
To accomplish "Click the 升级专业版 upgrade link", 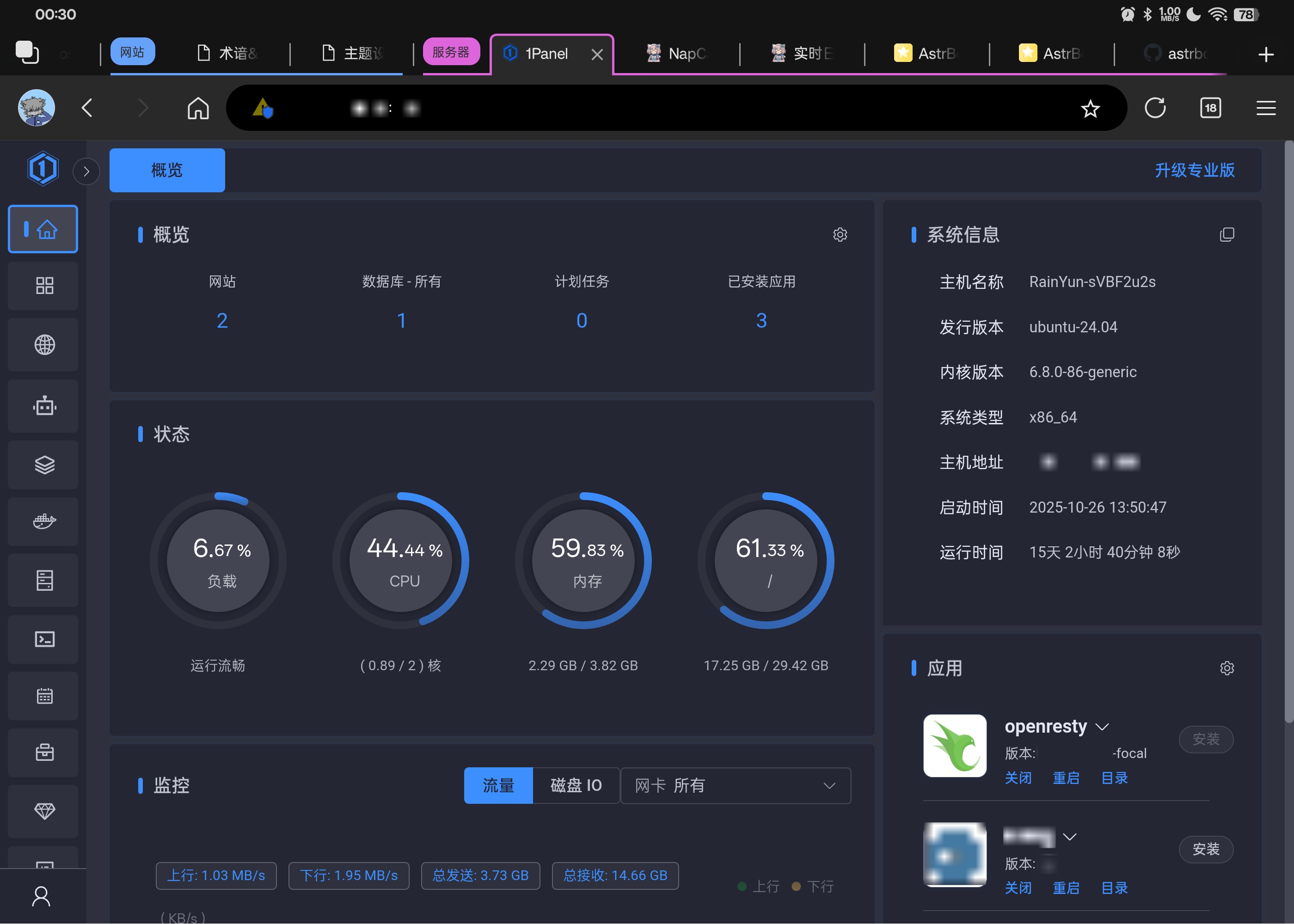I will coord(1195,170).
